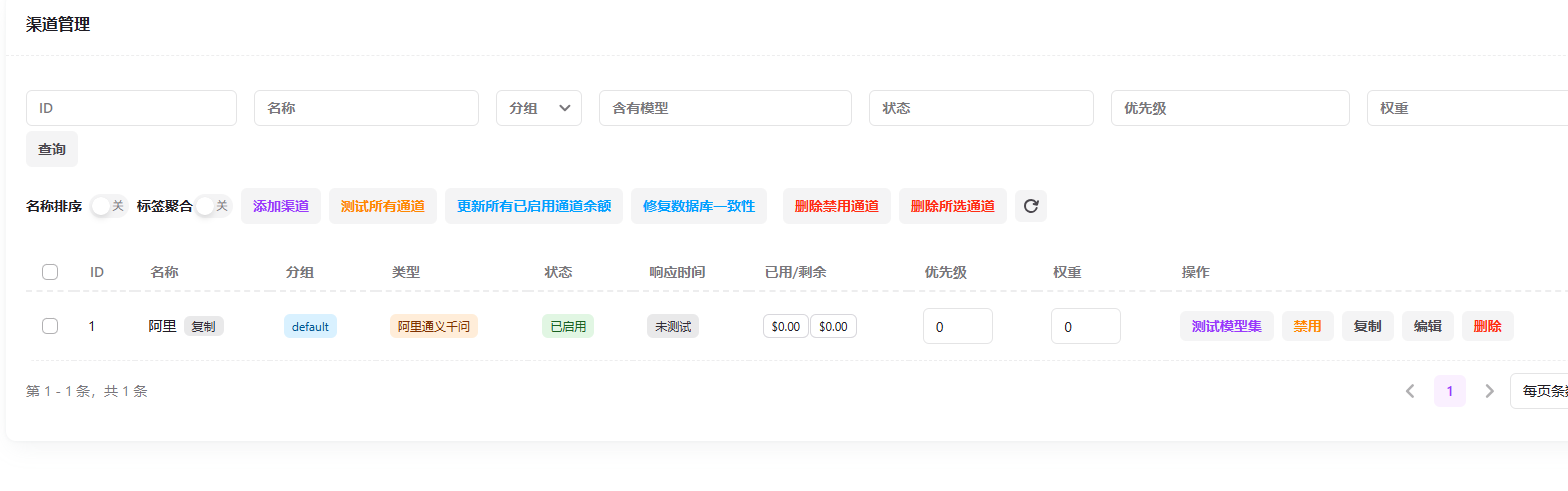Click the default group tag
Viewport: 1568px width, 491px height.
click(x=310, y=326)
